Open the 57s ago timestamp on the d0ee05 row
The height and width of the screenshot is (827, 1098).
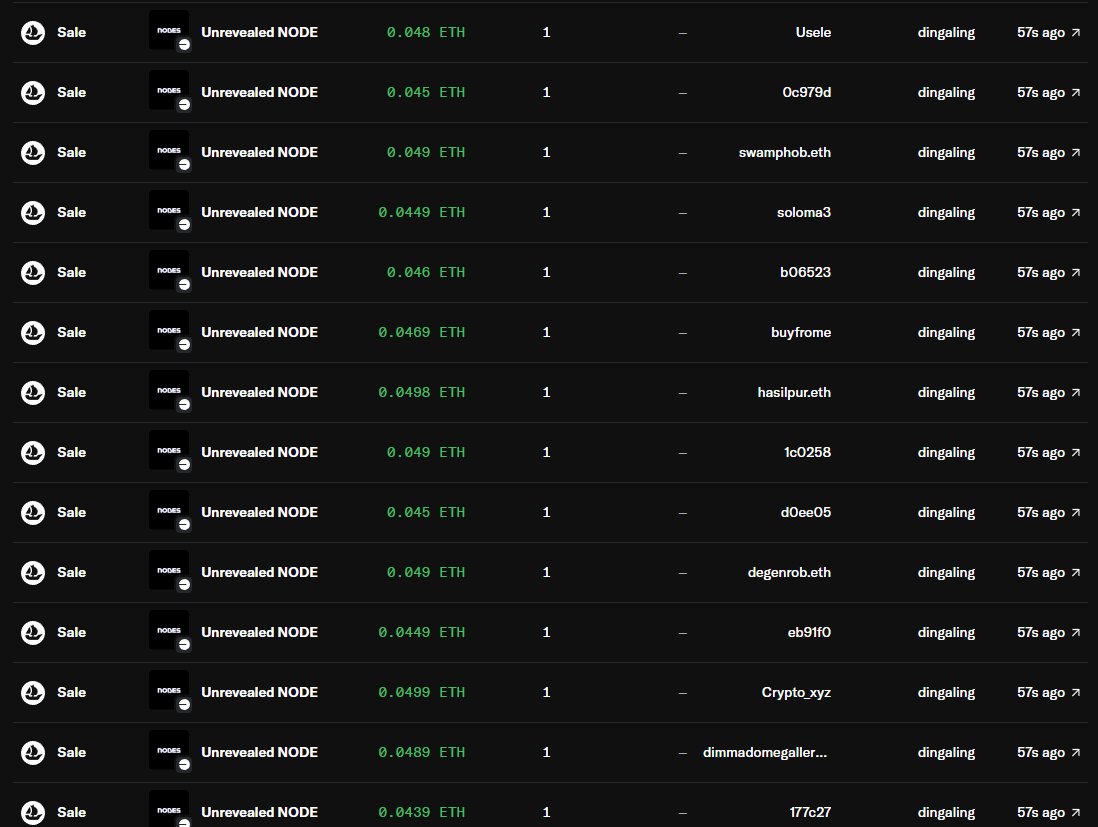tap(1041, 513)
